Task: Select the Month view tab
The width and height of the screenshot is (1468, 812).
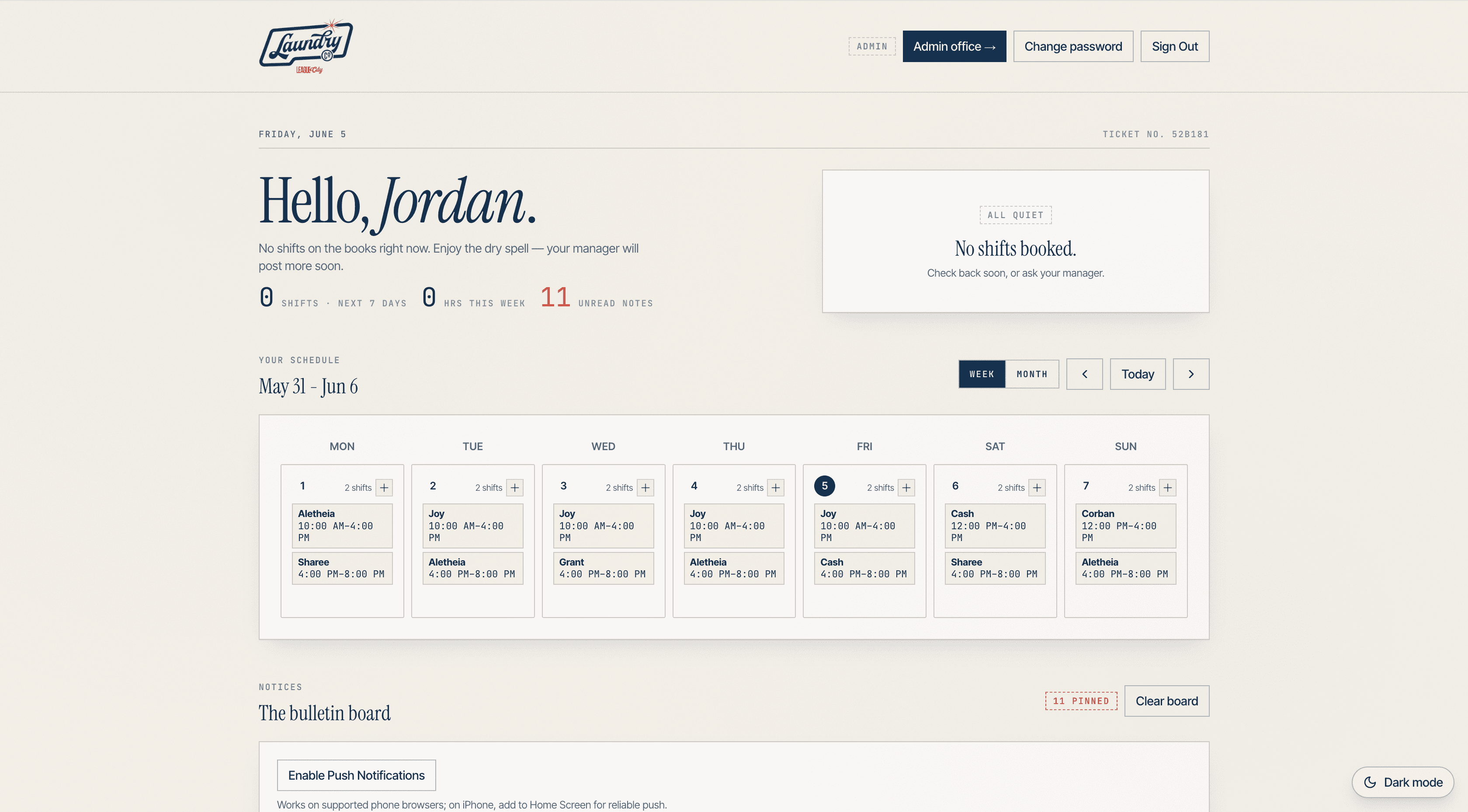Action: pyautogui.click(x=1032, y=375)
